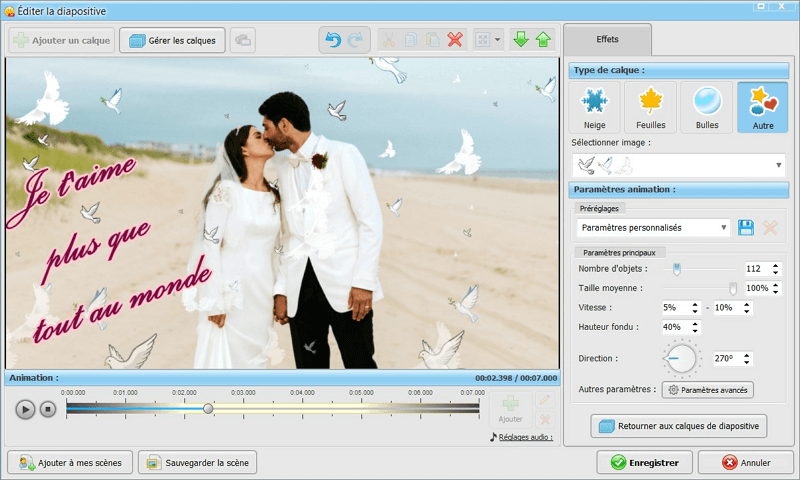
Task: Click the Ajouter keyframe button
Action: [x=510, y=410]
